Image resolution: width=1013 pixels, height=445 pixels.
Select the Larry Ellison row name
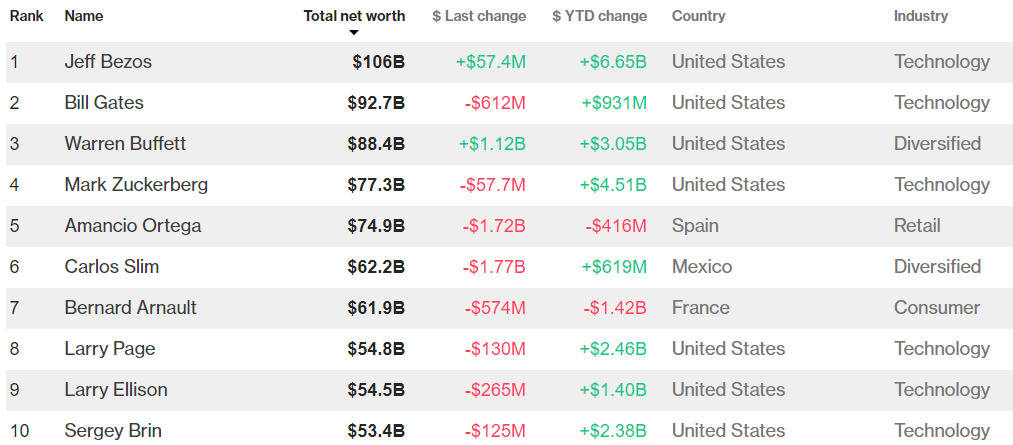click(116, 390)
